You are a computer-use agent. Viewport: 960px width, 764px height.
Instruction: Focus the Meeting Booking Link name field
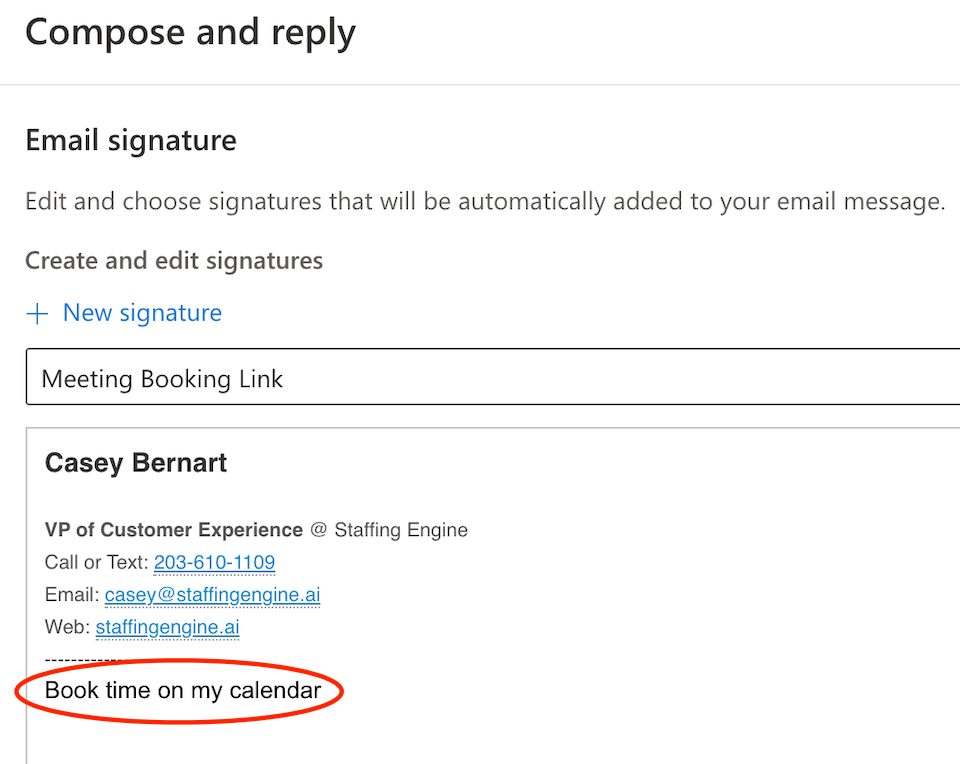[490, 379]
